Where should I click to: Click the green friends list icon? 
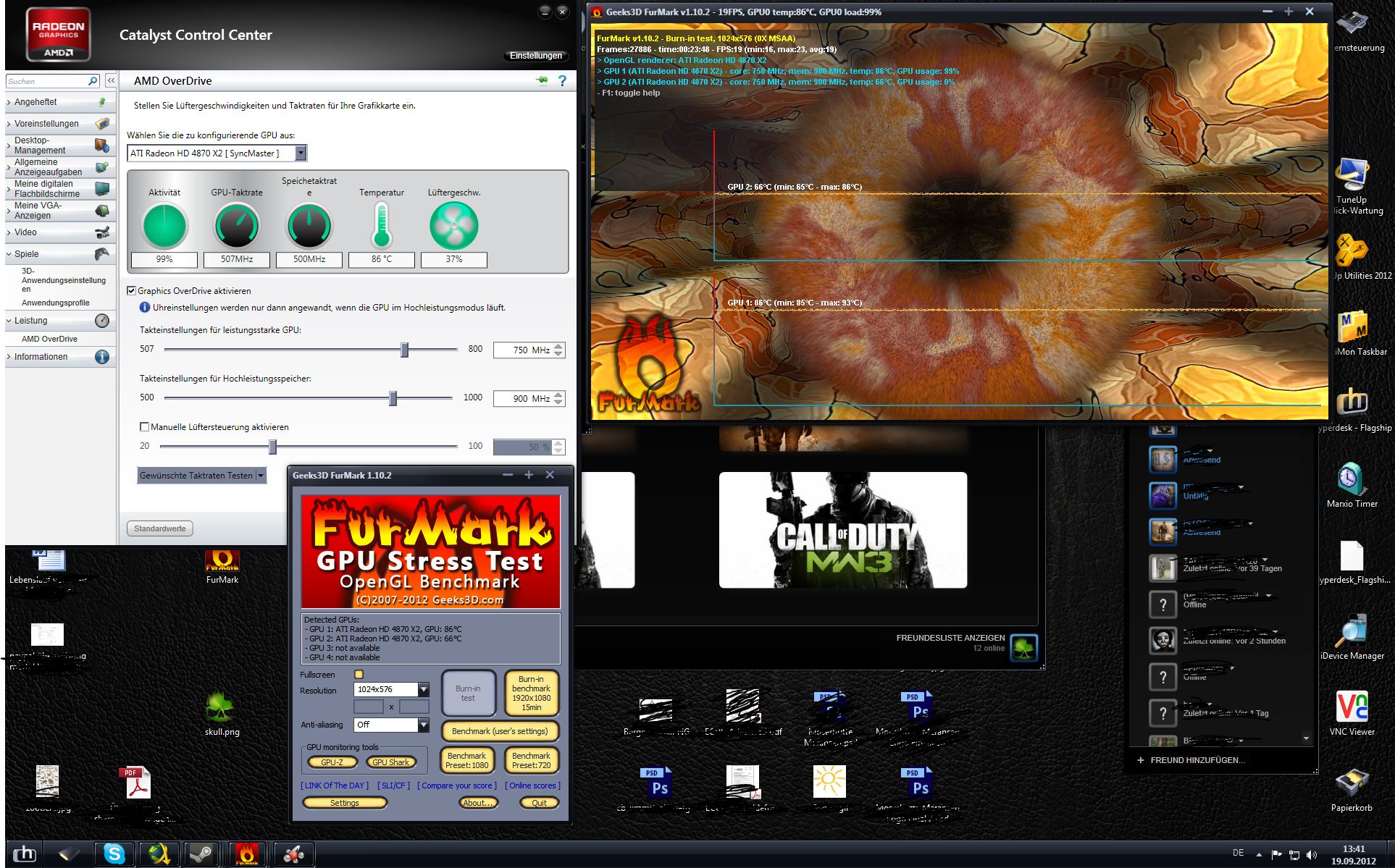[1024, 648]
